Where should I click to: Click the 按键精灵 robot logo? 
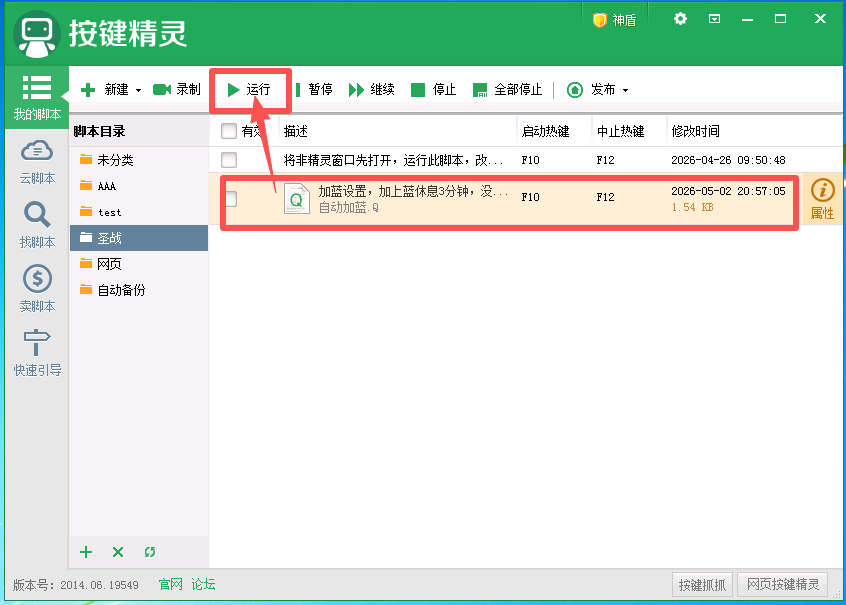coord(37,33)
